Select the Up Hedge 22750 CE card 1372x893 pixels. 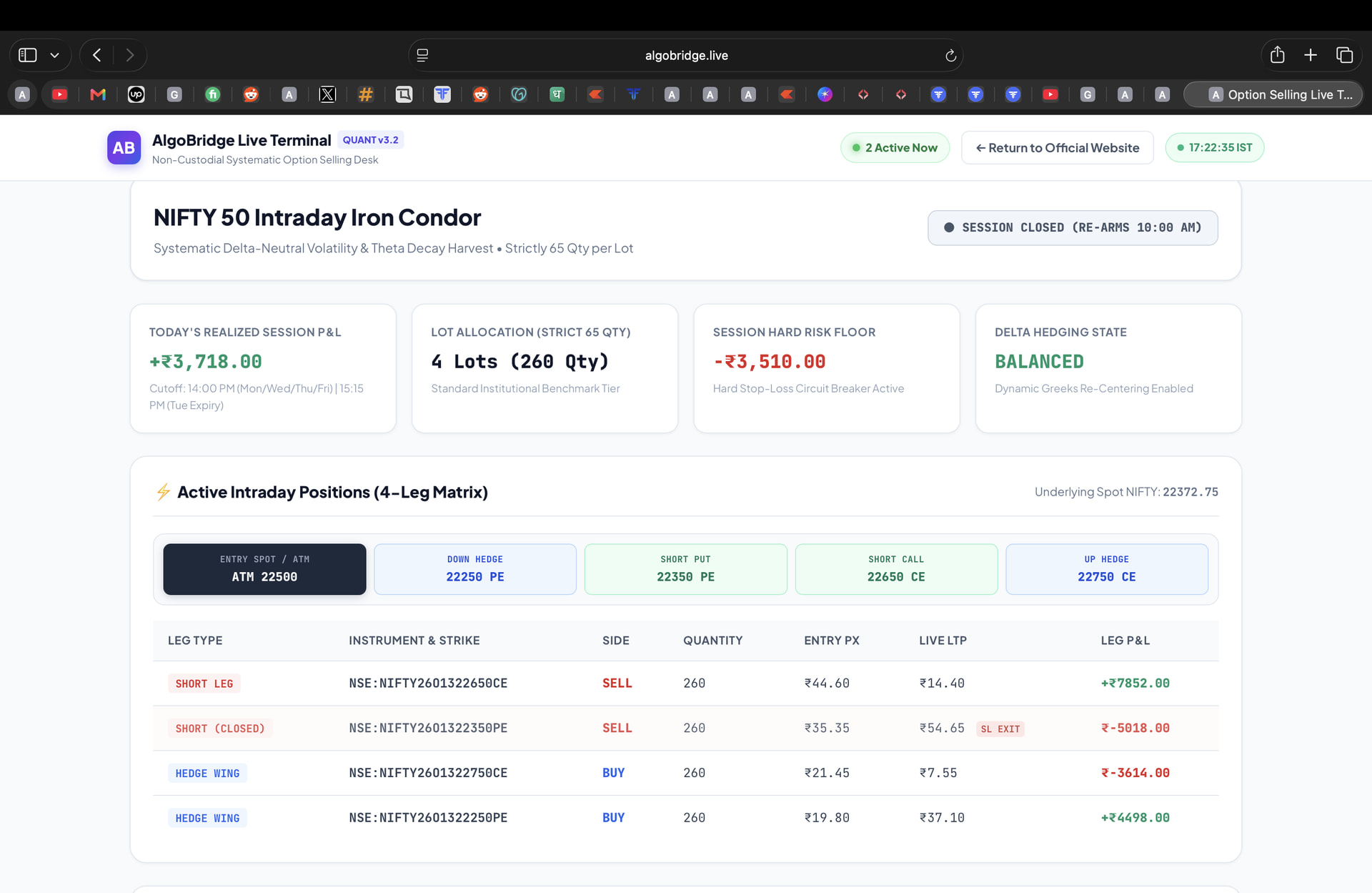coord(1107,569)
